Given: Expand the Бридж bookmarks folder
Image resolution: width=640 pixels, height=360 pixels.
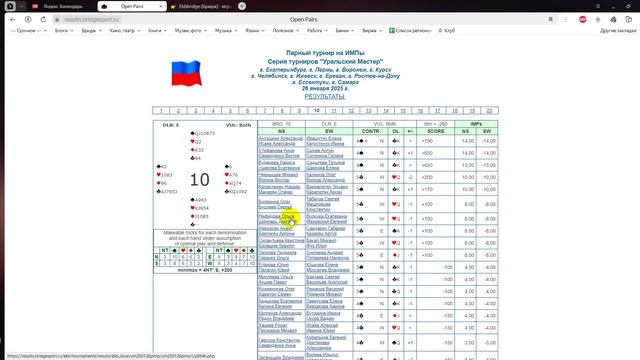Looking at the screenshot, I should [x=91, y=31].
